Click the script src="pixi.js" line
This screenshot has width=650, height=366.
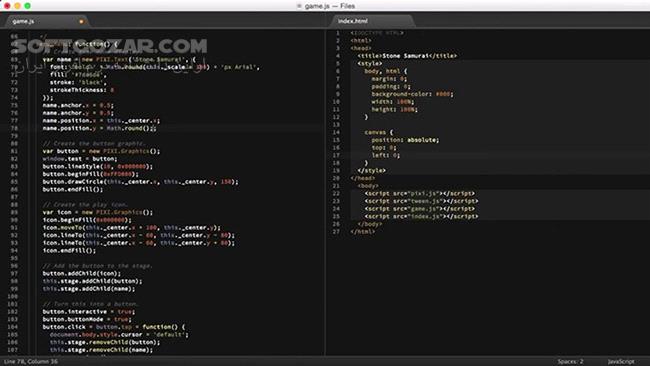pos(420,193)
